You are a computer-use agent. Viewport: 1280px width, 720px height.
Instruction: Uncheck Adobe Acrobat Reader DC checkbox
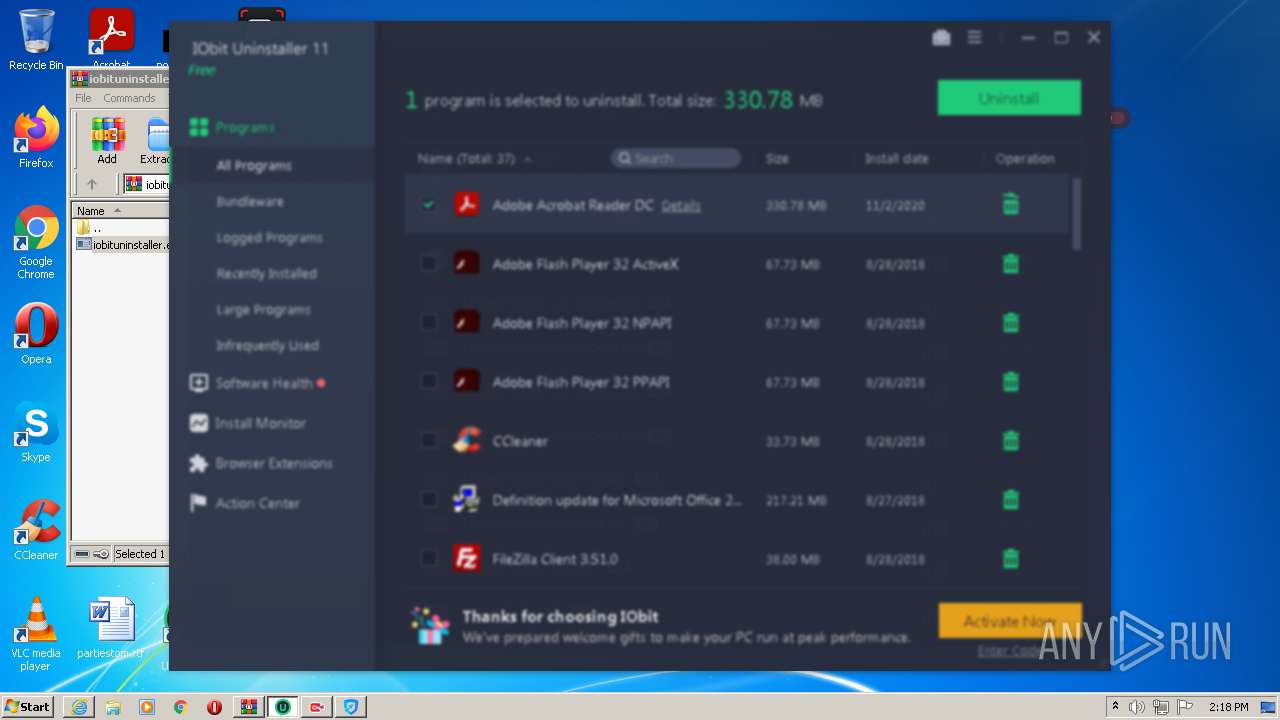coord(429,205)
